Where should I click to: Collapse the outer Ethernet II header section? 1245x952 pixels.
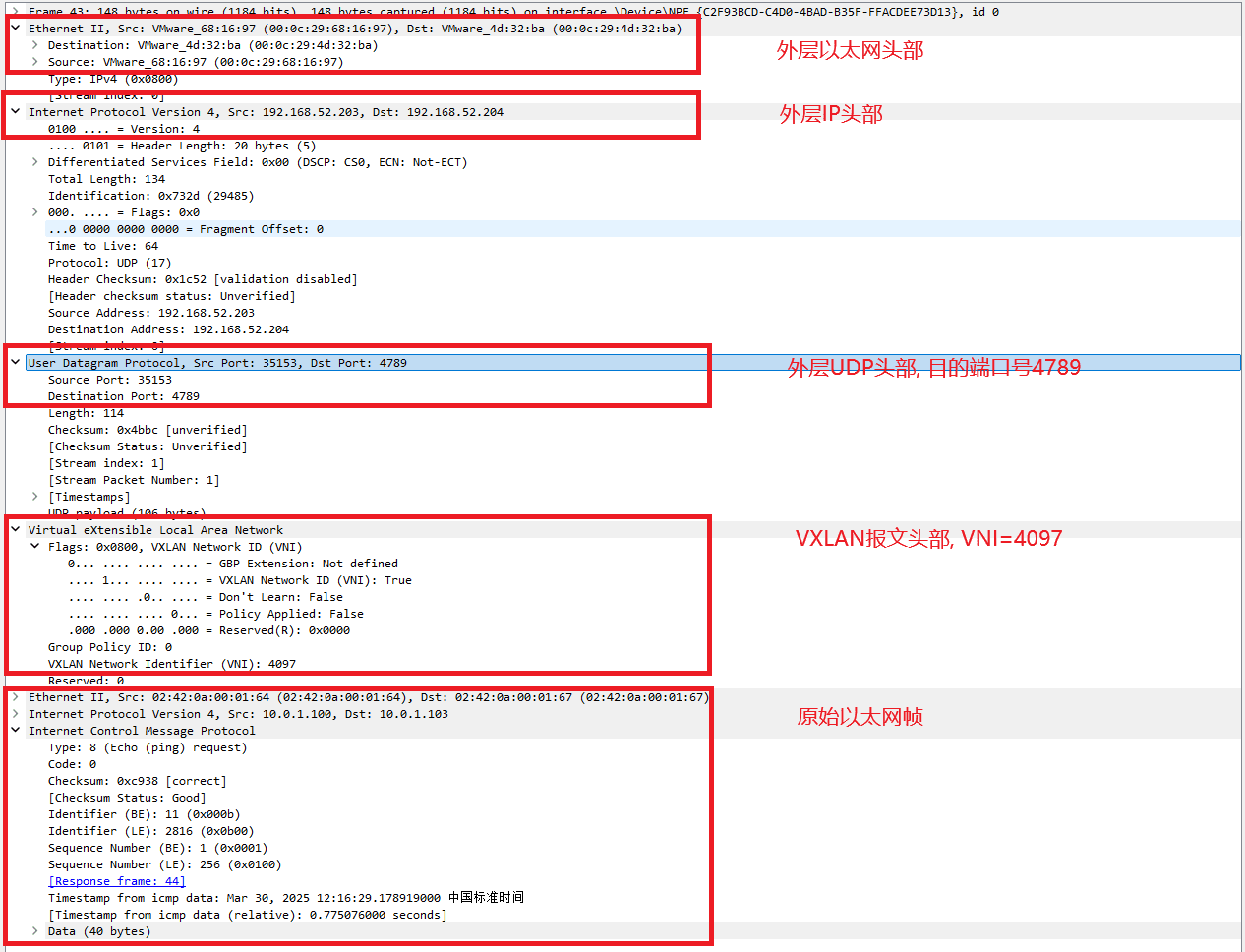(16, 29)
